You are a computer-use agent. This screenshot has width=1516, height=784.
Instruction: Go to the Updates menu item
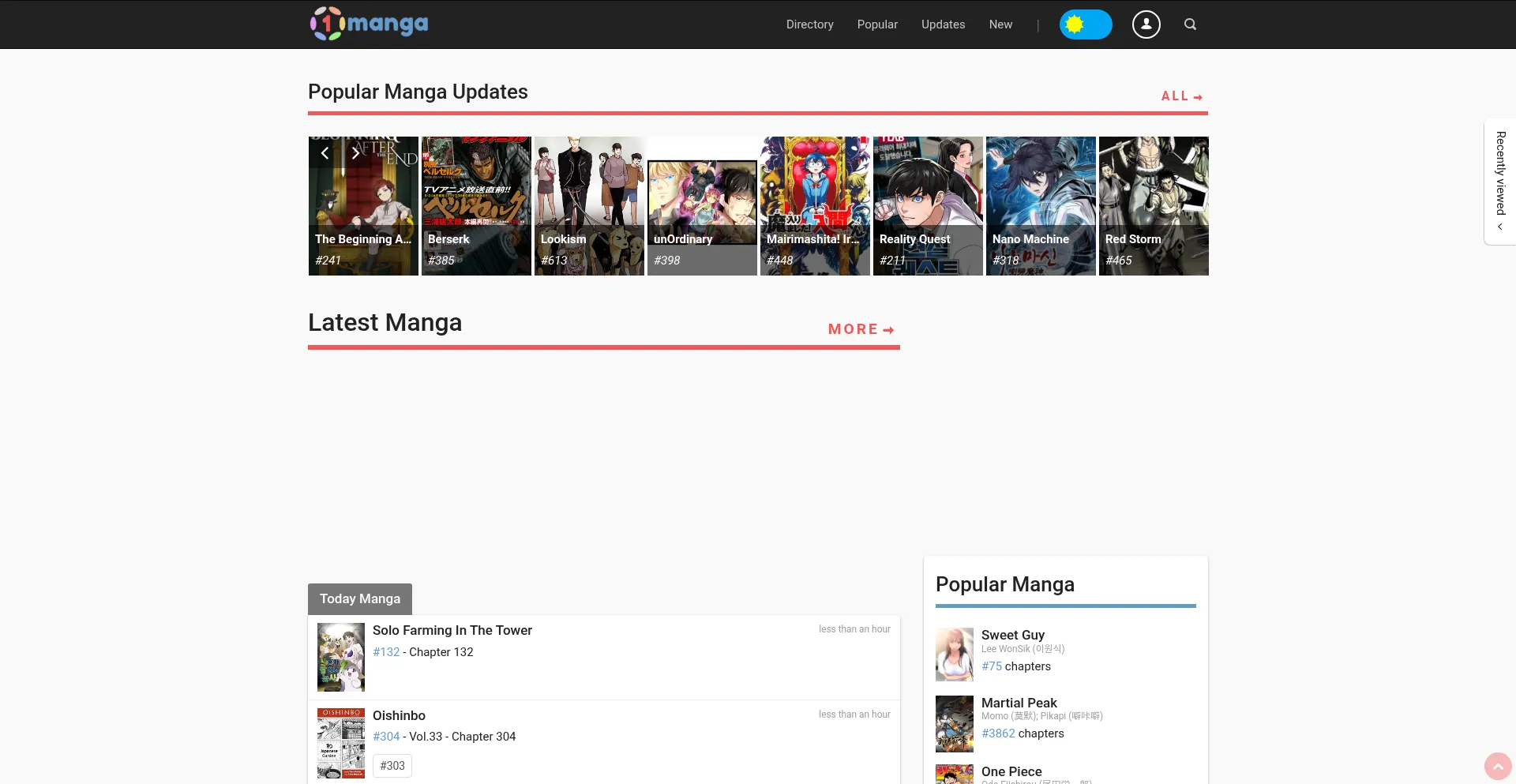point(943,24)
